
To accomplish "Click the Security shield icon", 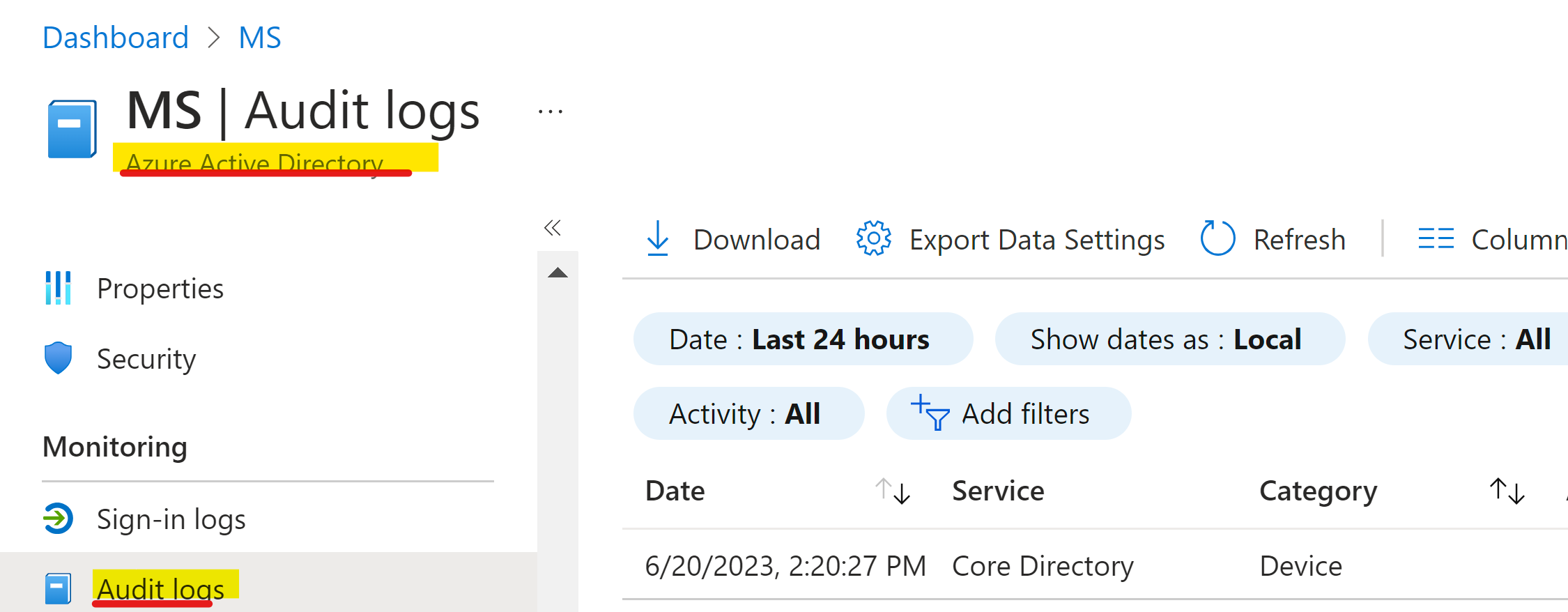I will coord(58,358).
